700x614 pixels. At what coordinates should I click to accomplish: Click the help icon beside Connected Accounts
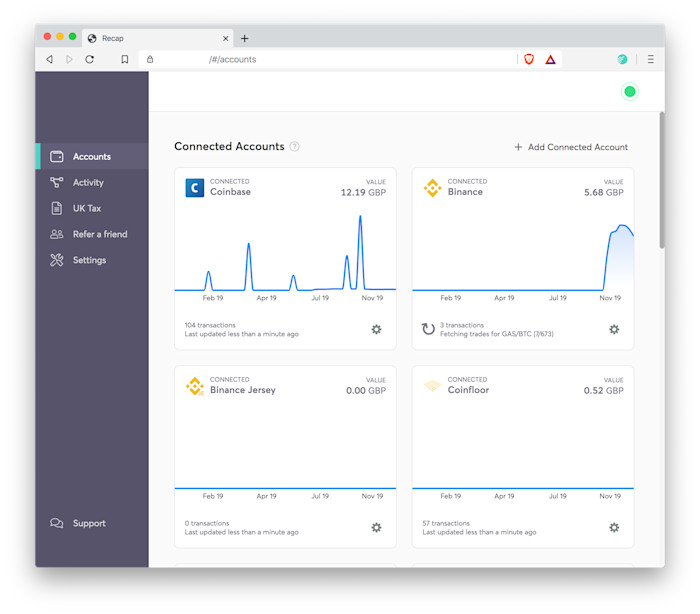click(295, 146)
